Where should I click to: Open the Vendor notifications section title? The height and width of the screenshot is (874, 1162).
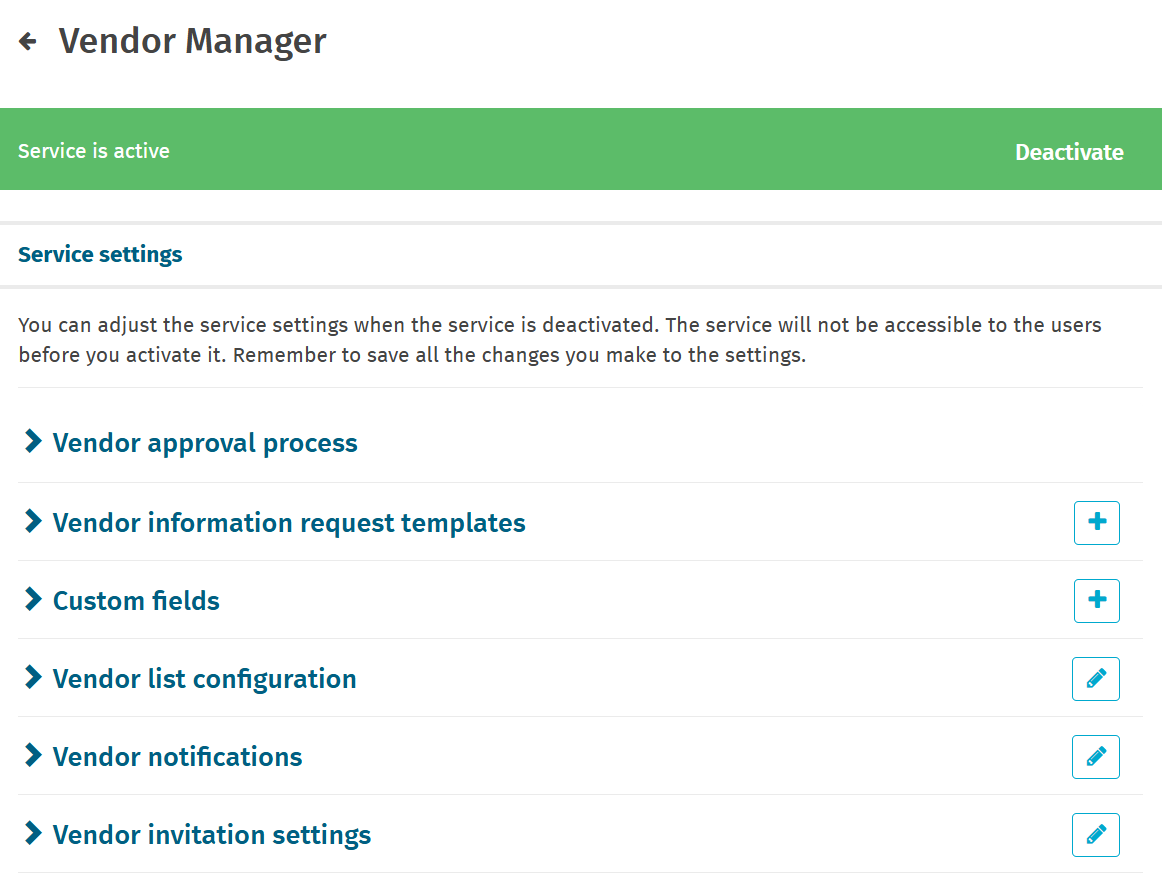tap(177, 757)
